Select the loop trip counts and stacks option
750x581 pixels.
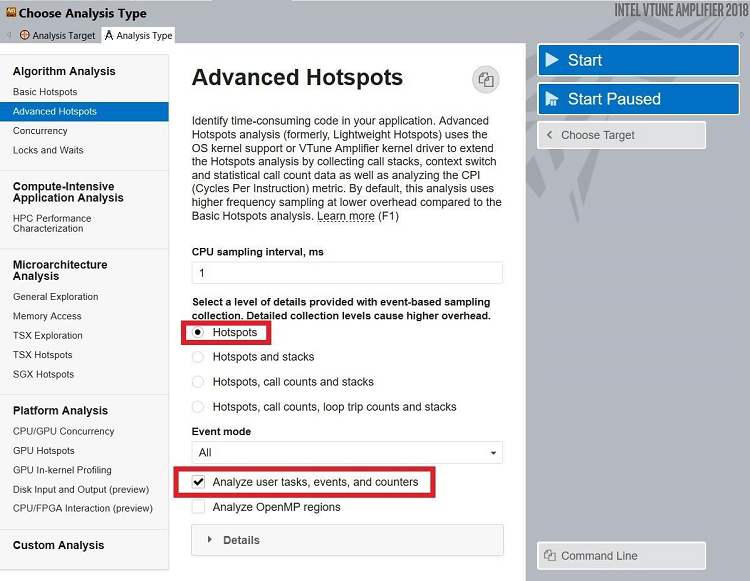click(x=198, y=407)
